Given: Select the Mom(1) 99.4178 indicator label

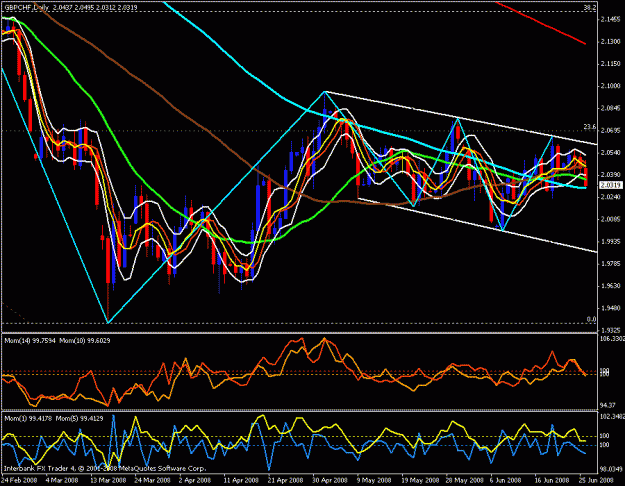Looking at the screenshot, I should pyautogui.click(x=28, y=418).
